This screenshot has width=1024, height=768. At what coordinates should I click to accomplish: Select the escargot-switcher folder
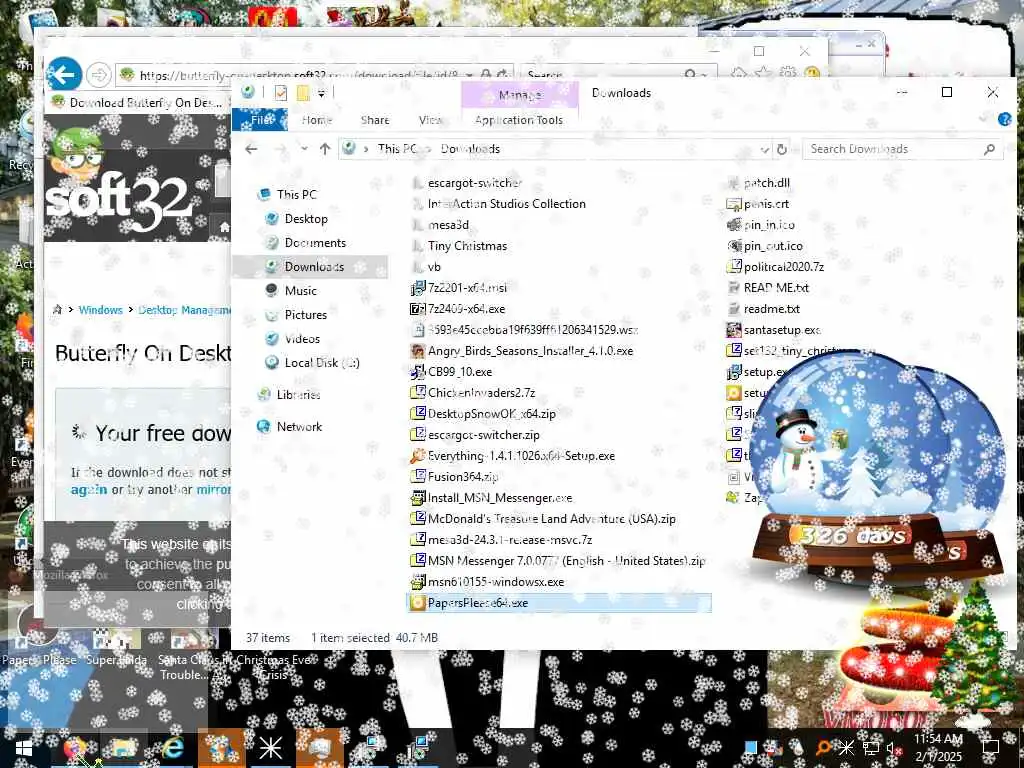pyautogui.click(x=467, y=183)
